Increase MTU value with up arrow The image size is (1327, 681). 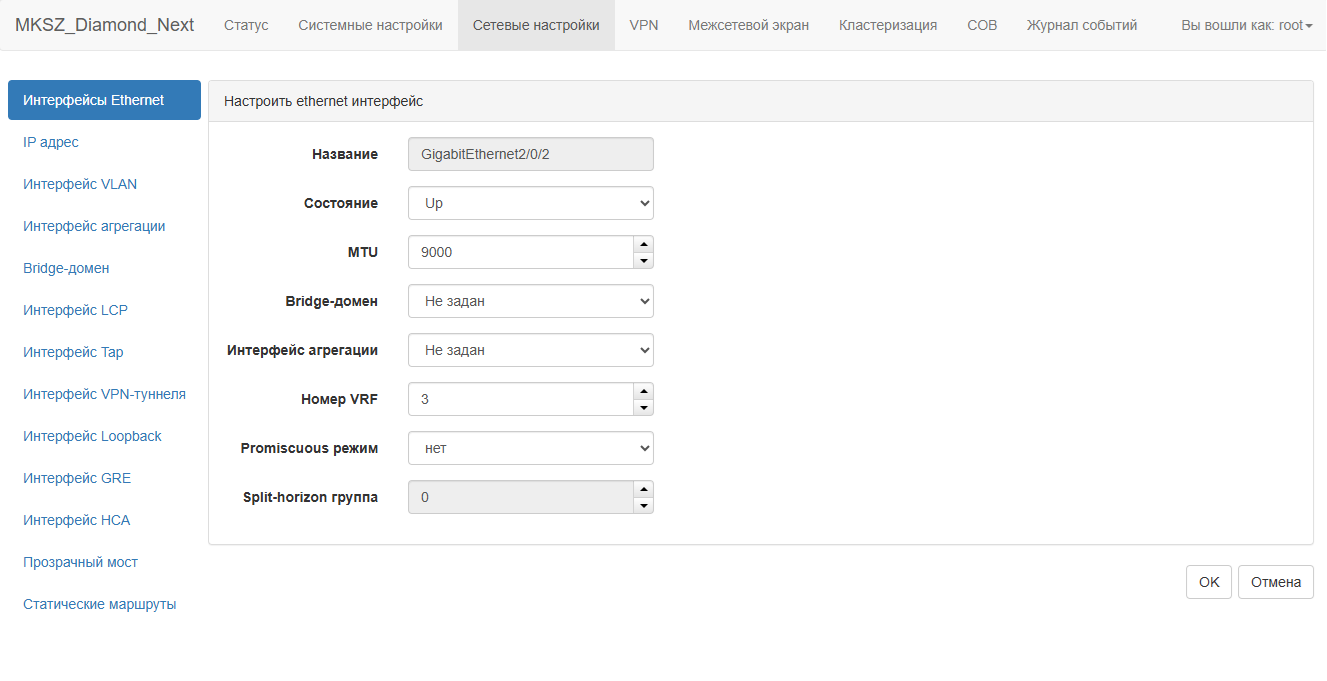pos(644,244)
